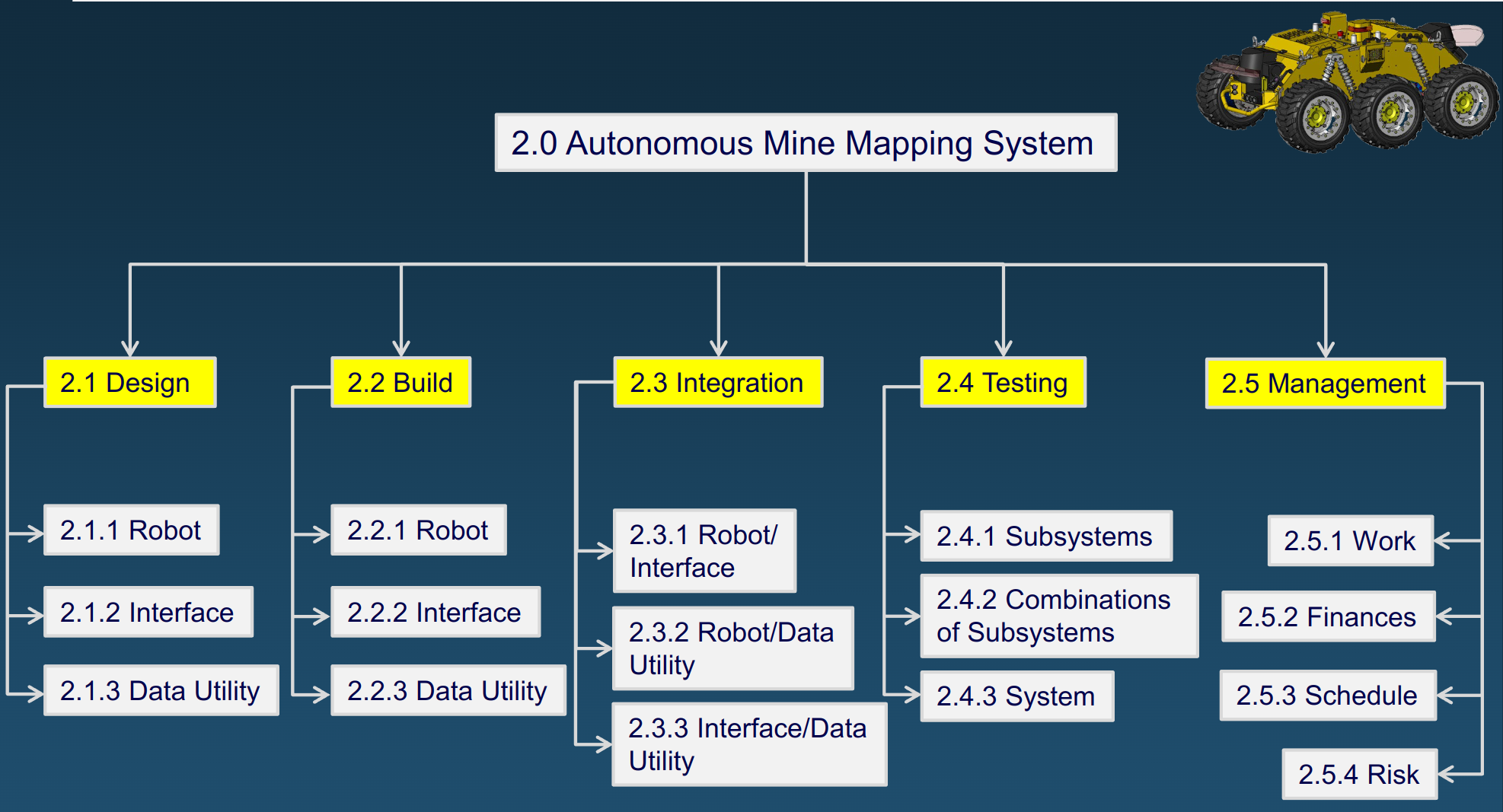Toggle the highlighted 2.1 Design box
Image resolution: width=1503 pixels, height=812 pixels.
130,383
